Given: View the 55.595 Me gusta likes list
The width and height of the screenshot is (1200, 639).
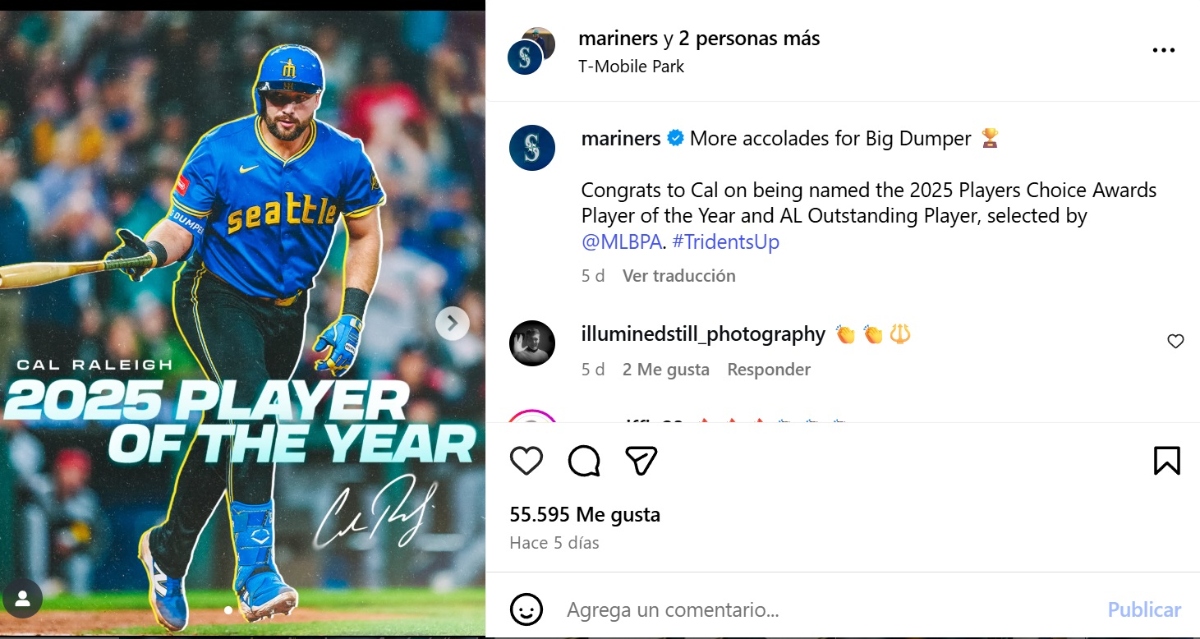Looking at the screenshot, I should 585,515.
